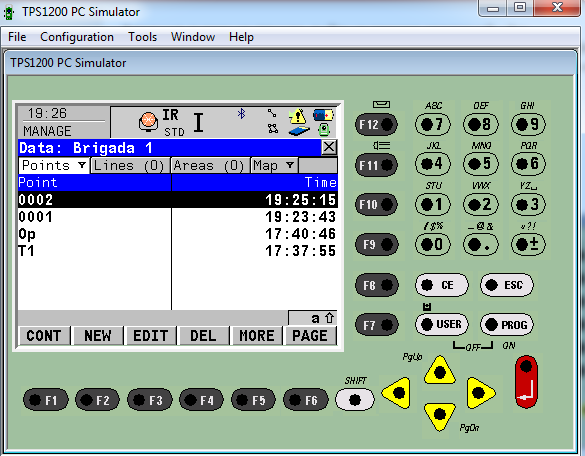585x456 pixels.
Task: Click the decimal point key
Action: (x=481, y=244)
